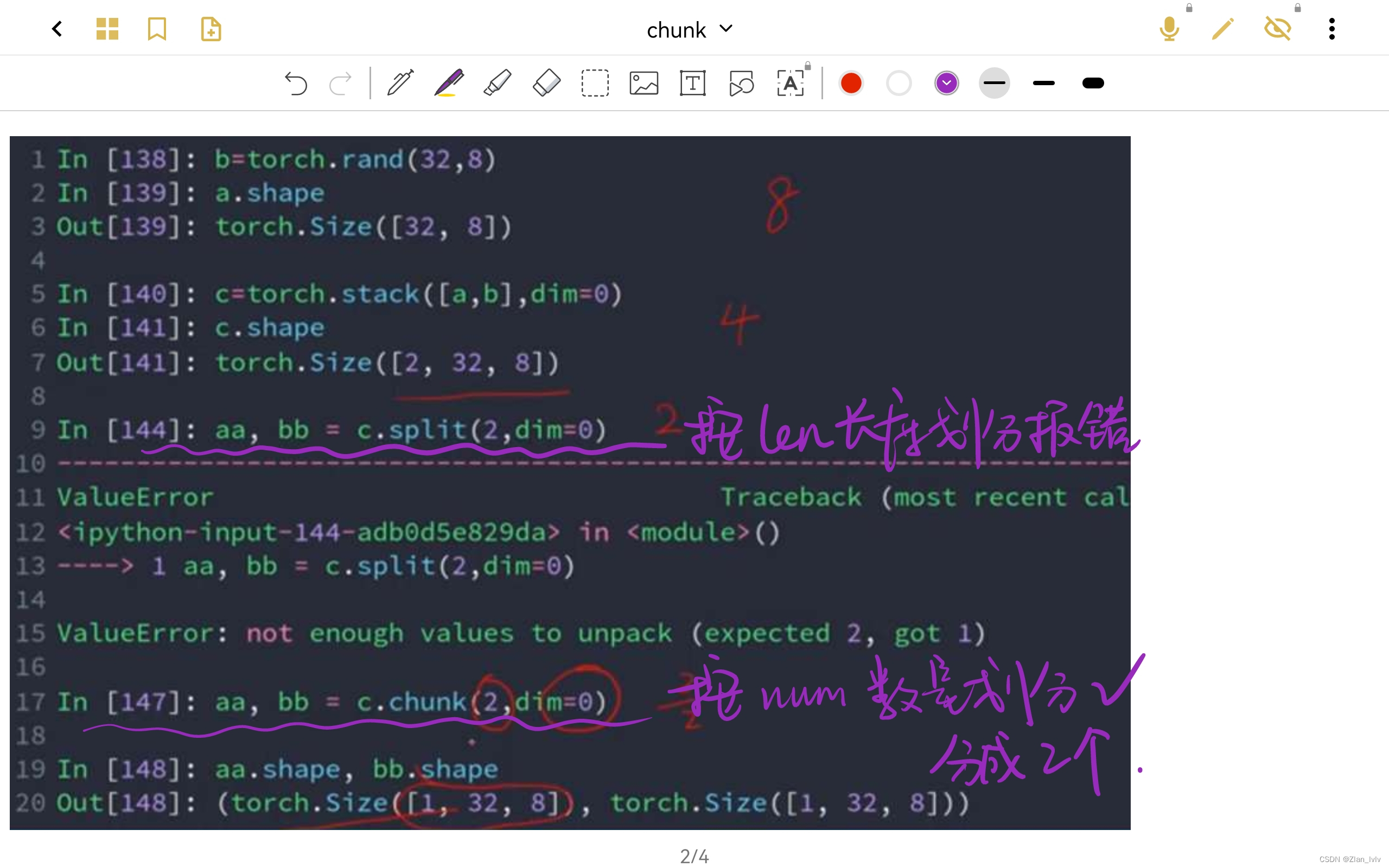Select the highlighter tool
This screenshot has height=868, width=1389.
point(497,83)
